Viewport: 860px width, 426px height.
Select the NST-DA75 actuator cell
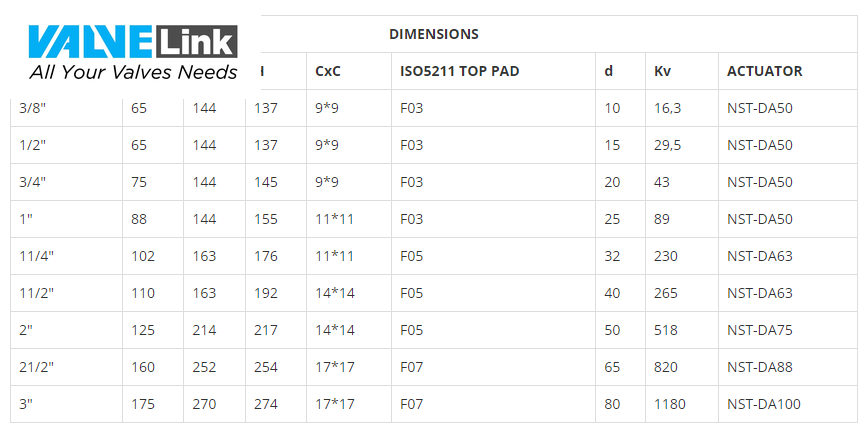pos(760,330)
